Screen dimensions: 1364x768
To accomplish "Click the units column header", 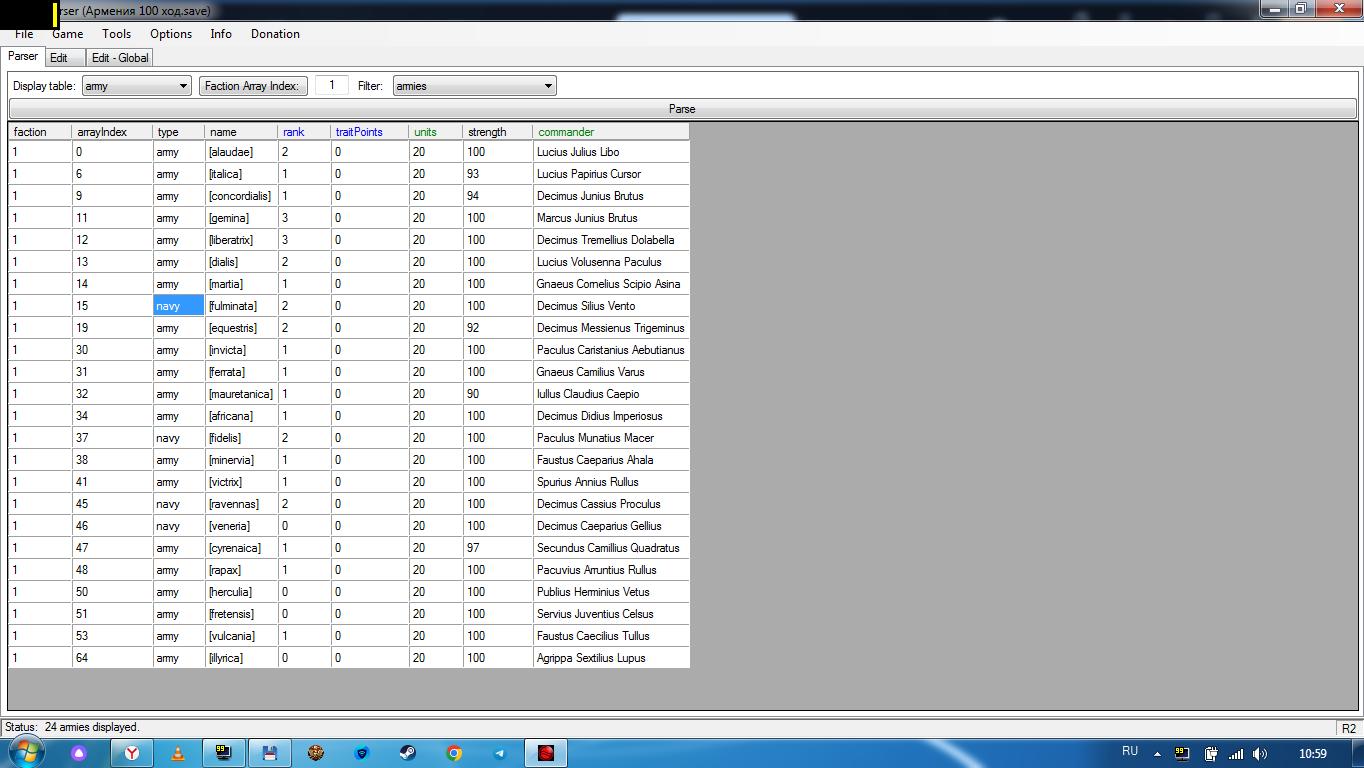I will [435, 132].
